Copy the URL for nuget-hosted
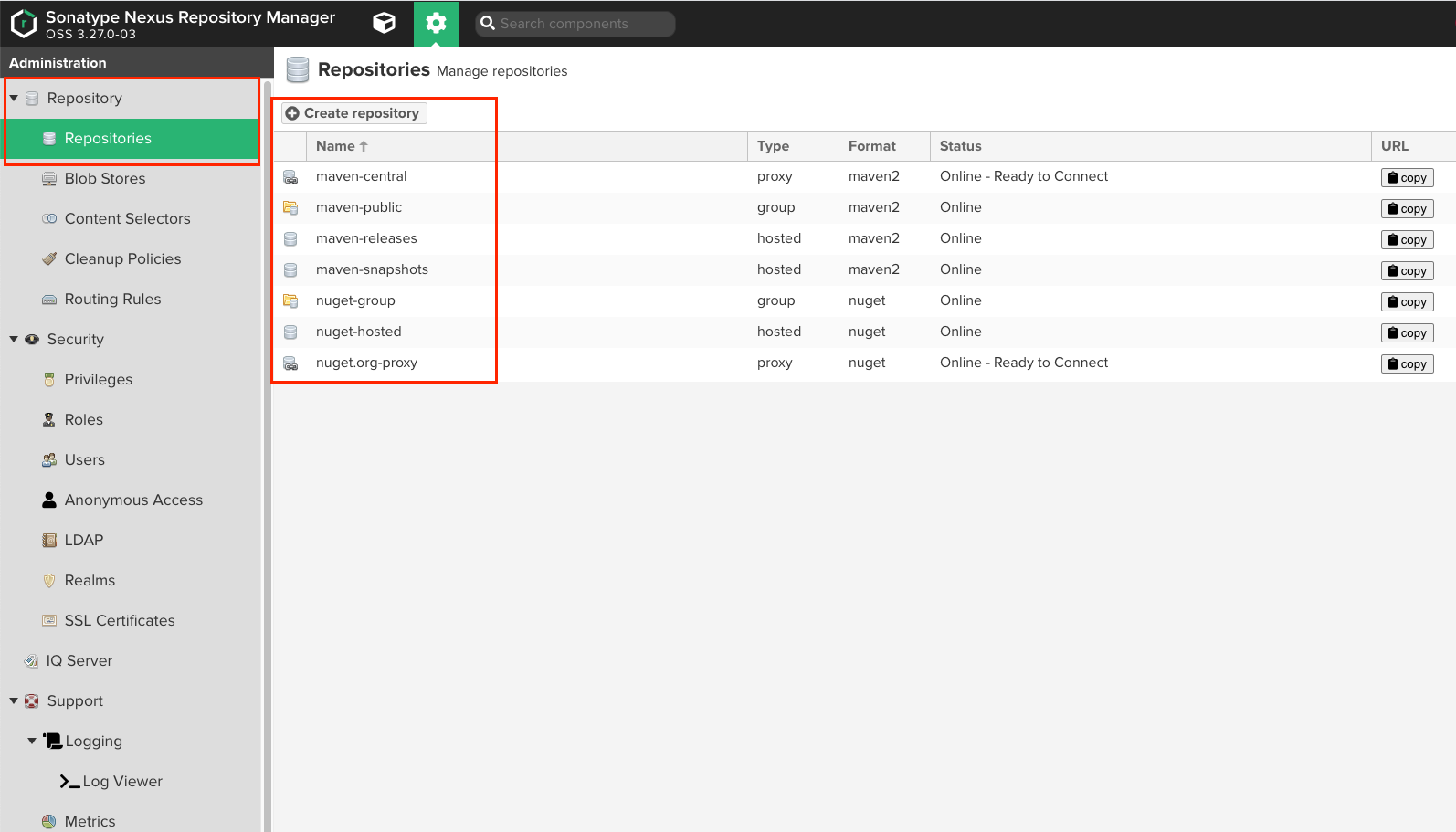The width and height of the screenshot is (1456, 832). 1407,333
